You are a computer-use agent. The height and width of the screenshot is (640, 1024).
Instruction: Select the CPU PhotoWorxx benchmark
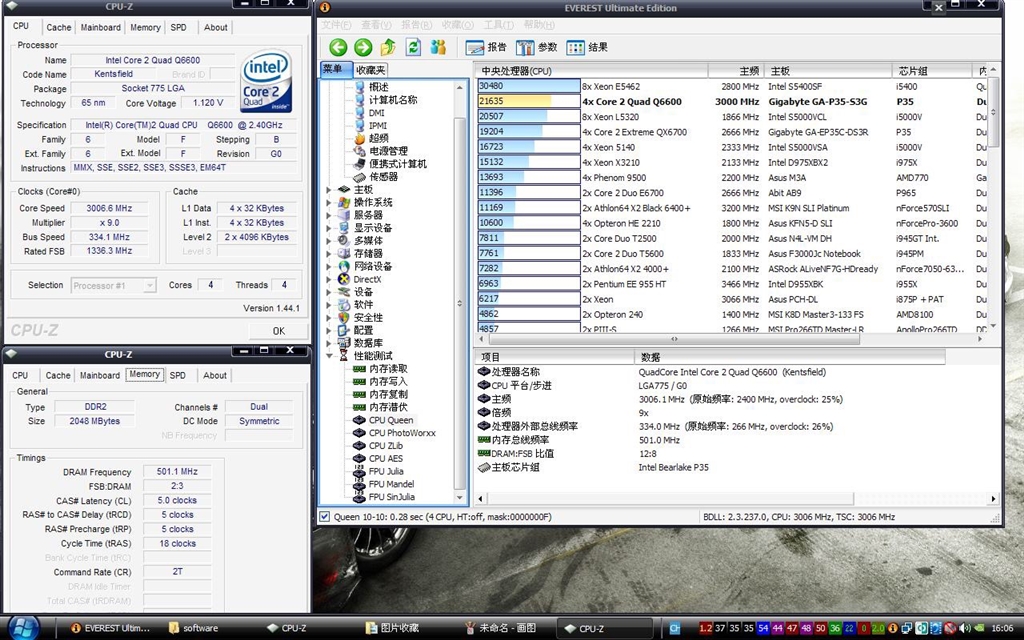tap(402, 433)
